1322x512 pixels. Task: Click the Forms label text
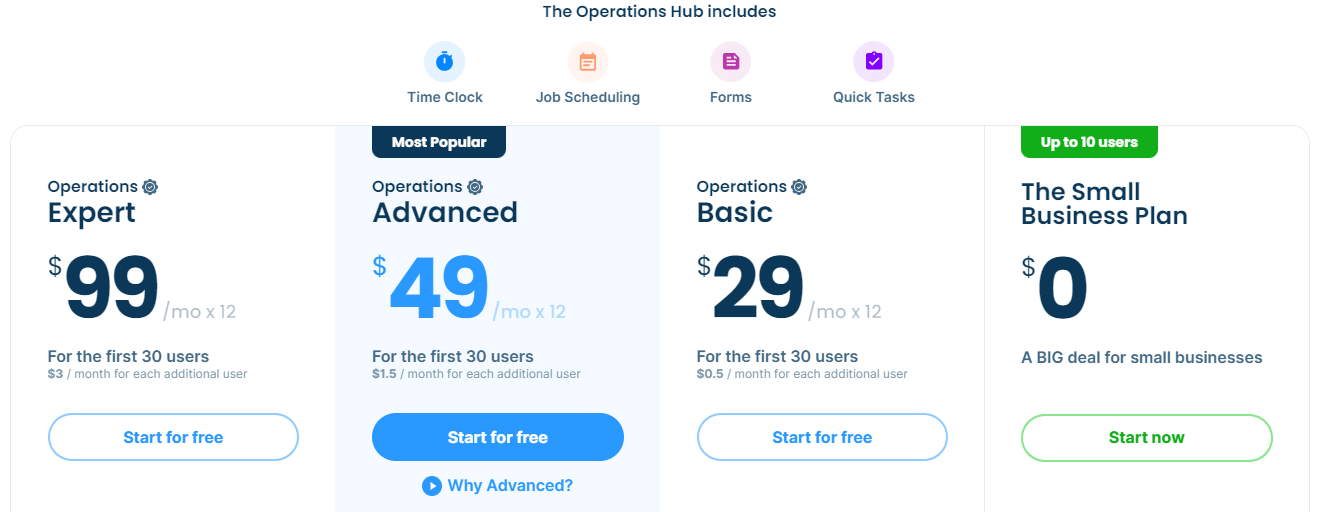(731, 97)
